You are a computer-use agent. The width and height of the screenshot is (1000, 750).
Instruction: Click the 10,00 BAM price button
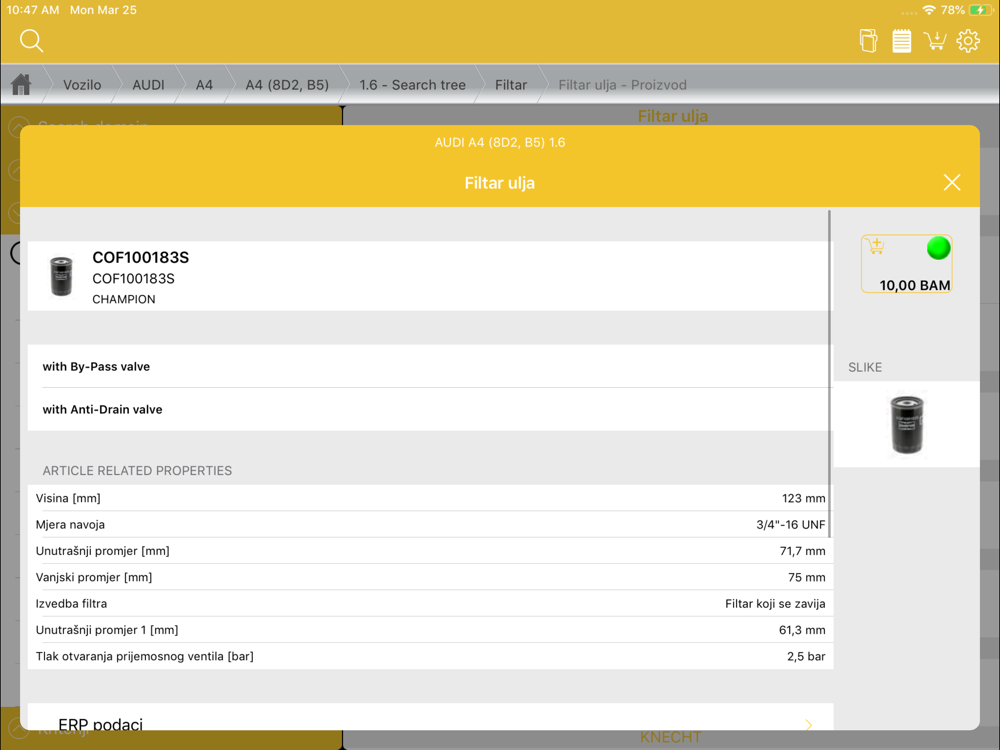(906, 264)
